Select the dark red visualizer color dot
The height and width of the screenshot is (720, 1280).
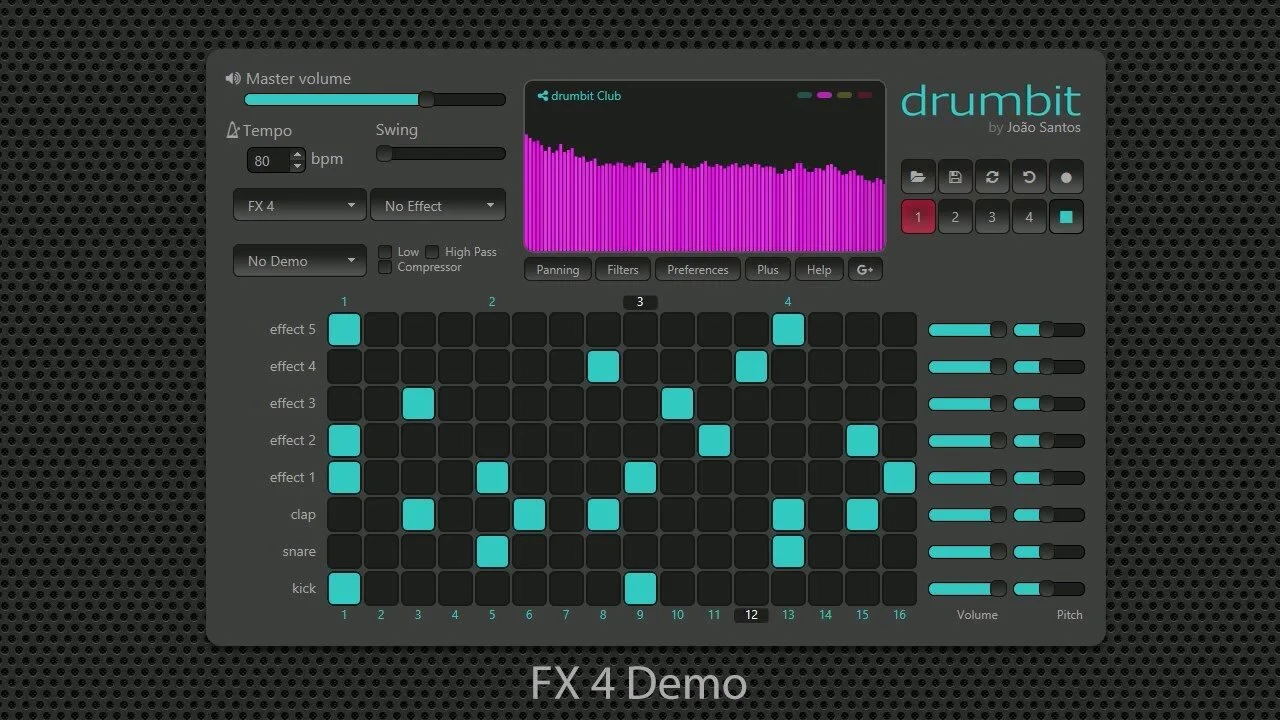(x=864, y=96)
